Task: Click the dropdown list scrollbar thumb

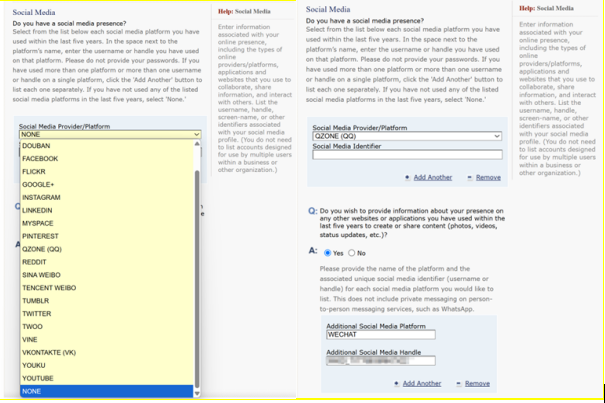Action: (x=197, y=279)
